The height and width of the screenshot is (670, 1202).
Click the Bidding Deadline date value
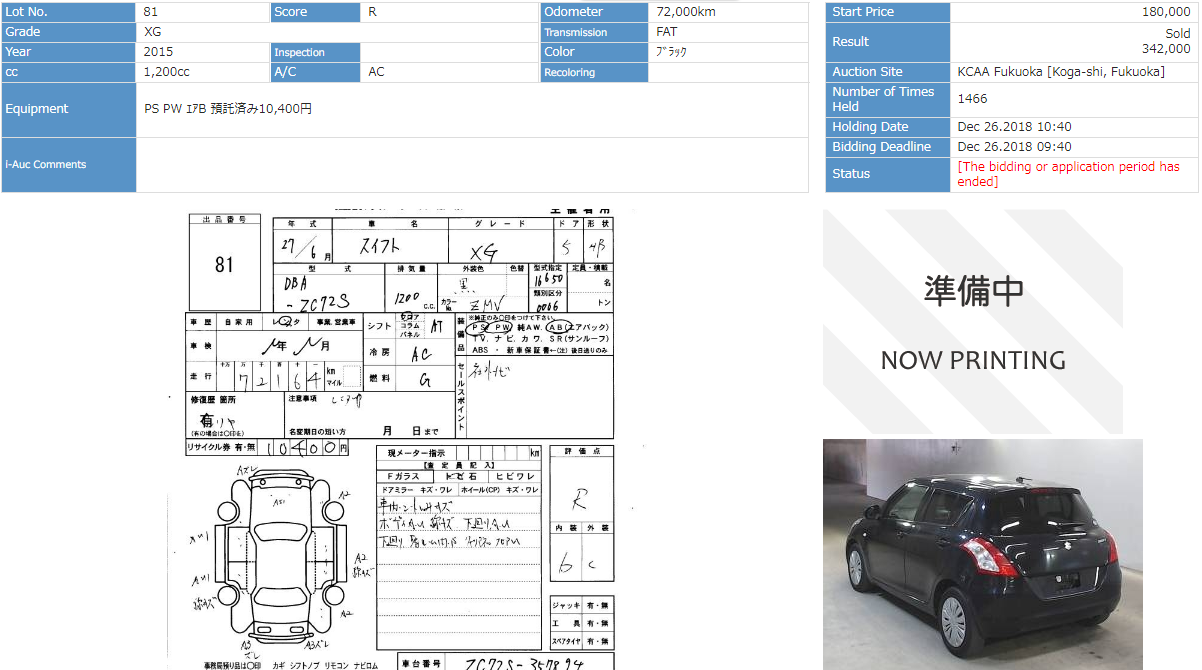(1014, 147)
